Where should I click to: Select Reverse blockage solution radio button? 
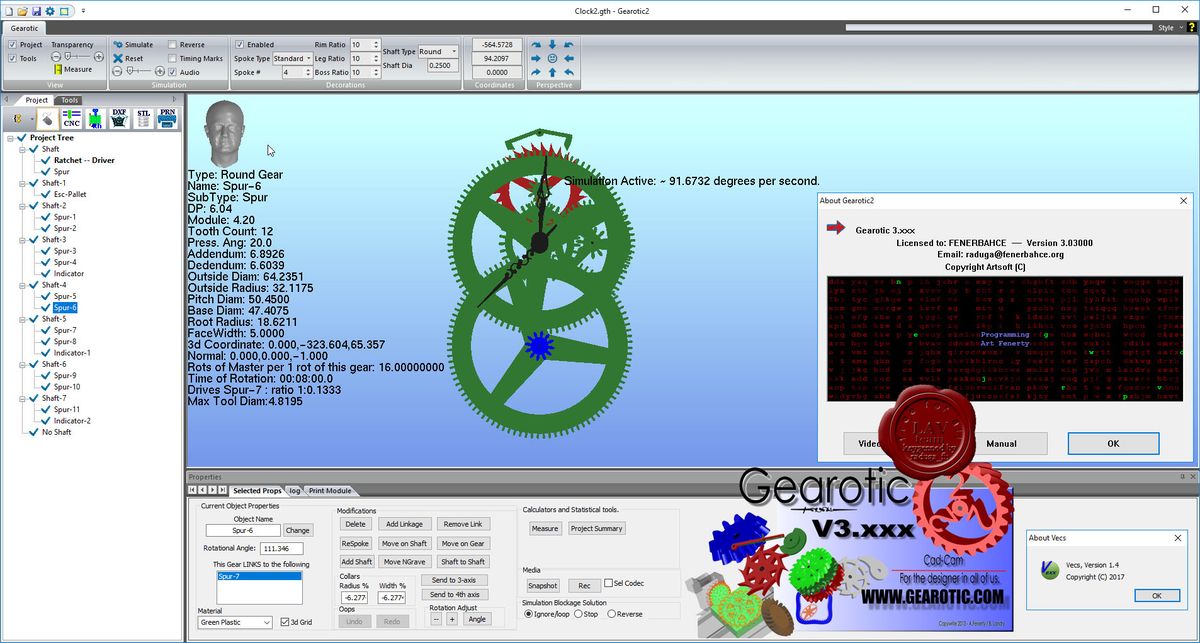click(x=611, y=614)
